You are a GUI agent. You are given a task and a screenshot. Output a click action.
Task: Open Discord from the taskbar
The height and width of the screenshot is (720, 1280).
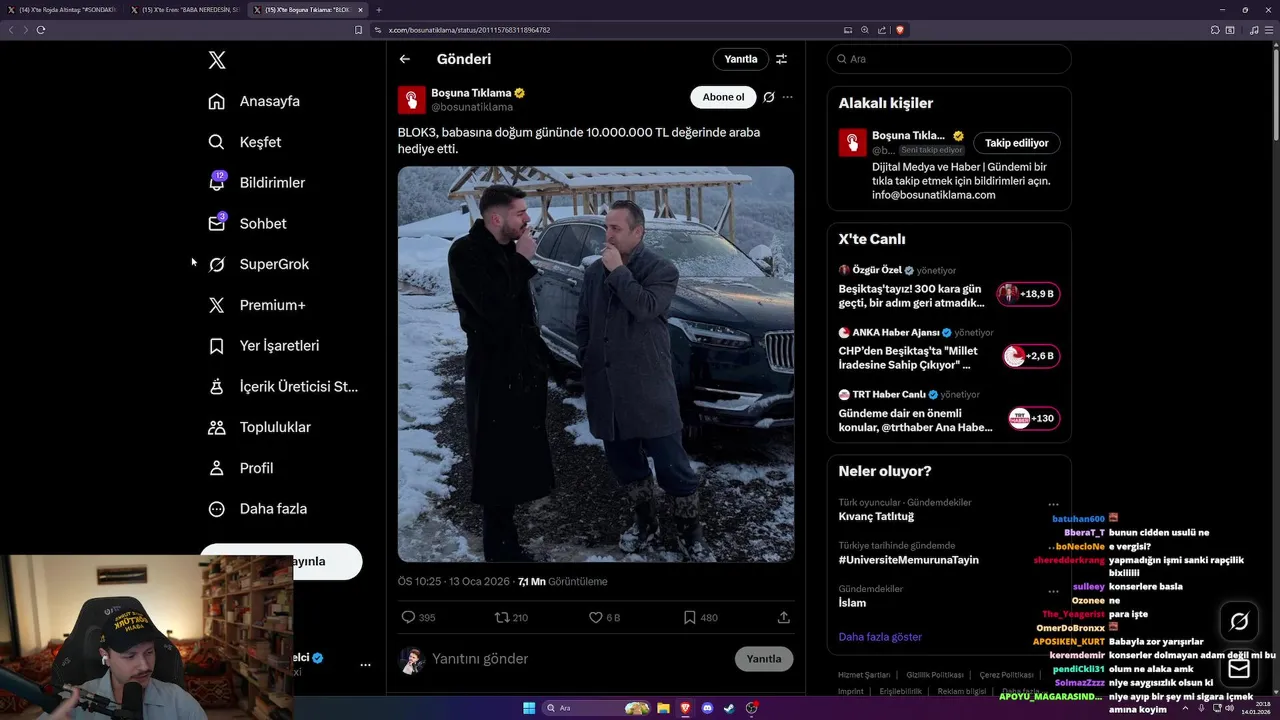click(708, 708)
